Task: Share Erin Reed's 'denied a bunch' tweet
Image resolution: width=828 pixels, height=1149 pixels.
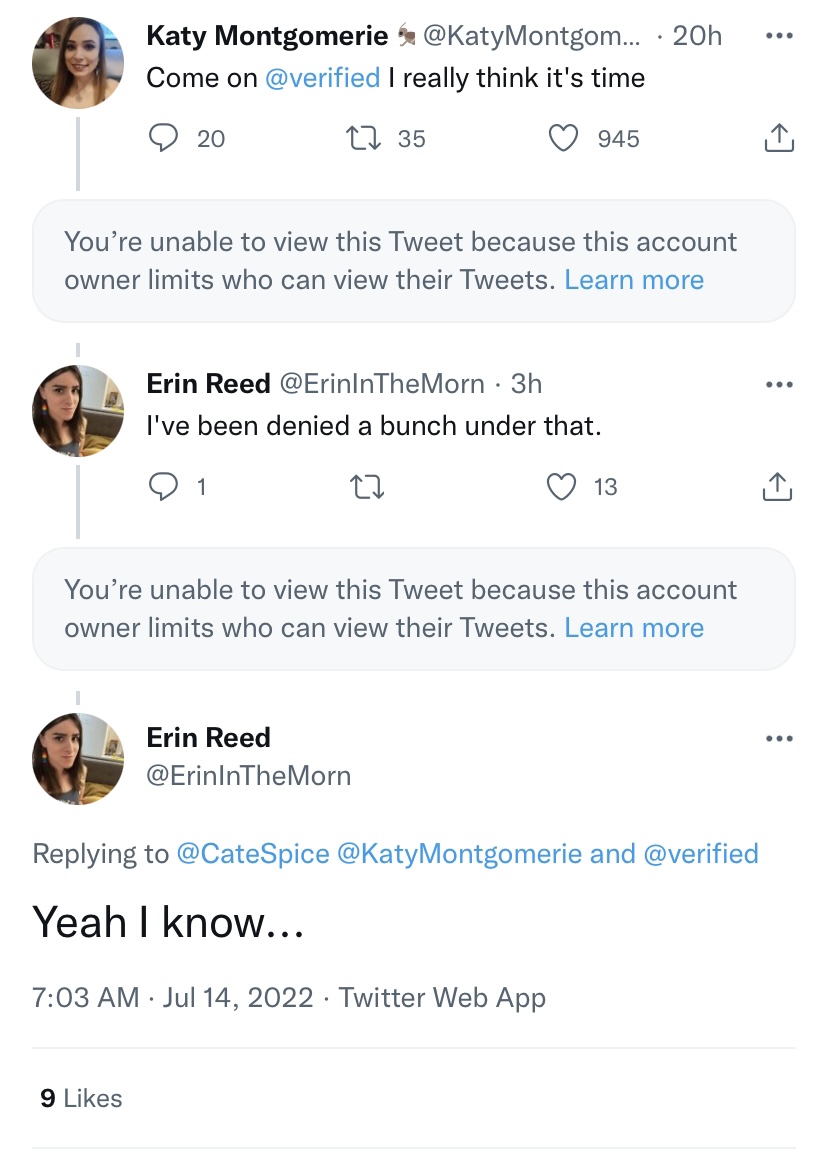Action: [777, 487]
